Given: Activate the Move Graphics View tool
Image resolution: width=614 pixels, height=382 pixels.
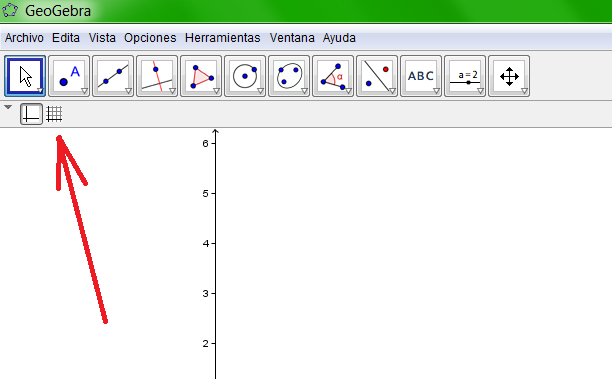Looking at the screenshot, I should coord(509,76).
